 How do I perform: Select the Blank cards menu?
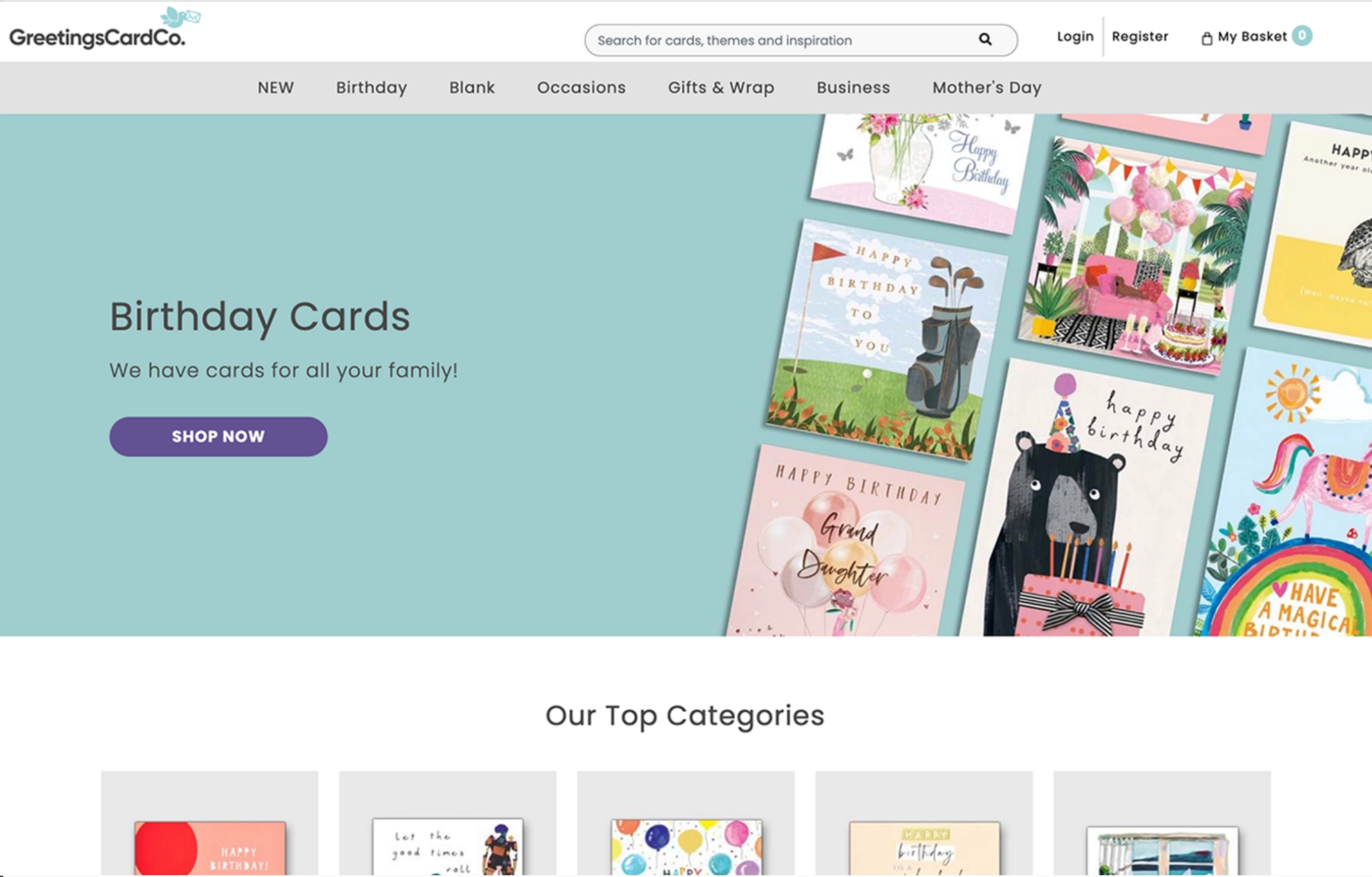(472, 88)
